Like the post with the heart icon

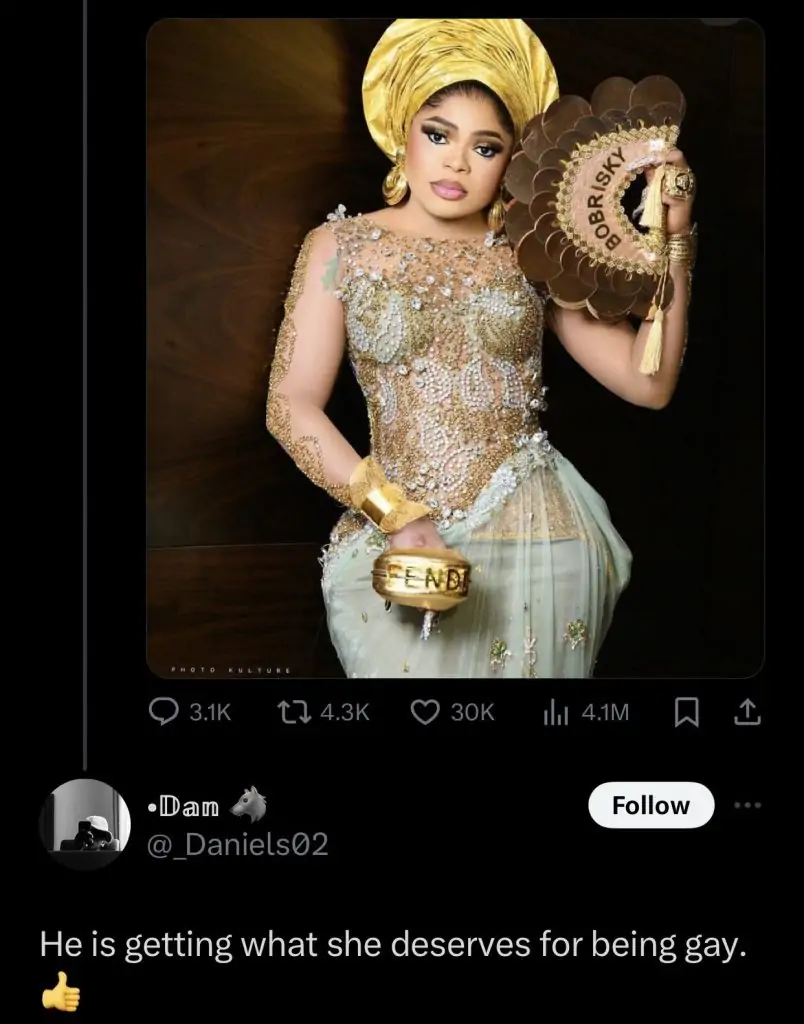point(426,711)
